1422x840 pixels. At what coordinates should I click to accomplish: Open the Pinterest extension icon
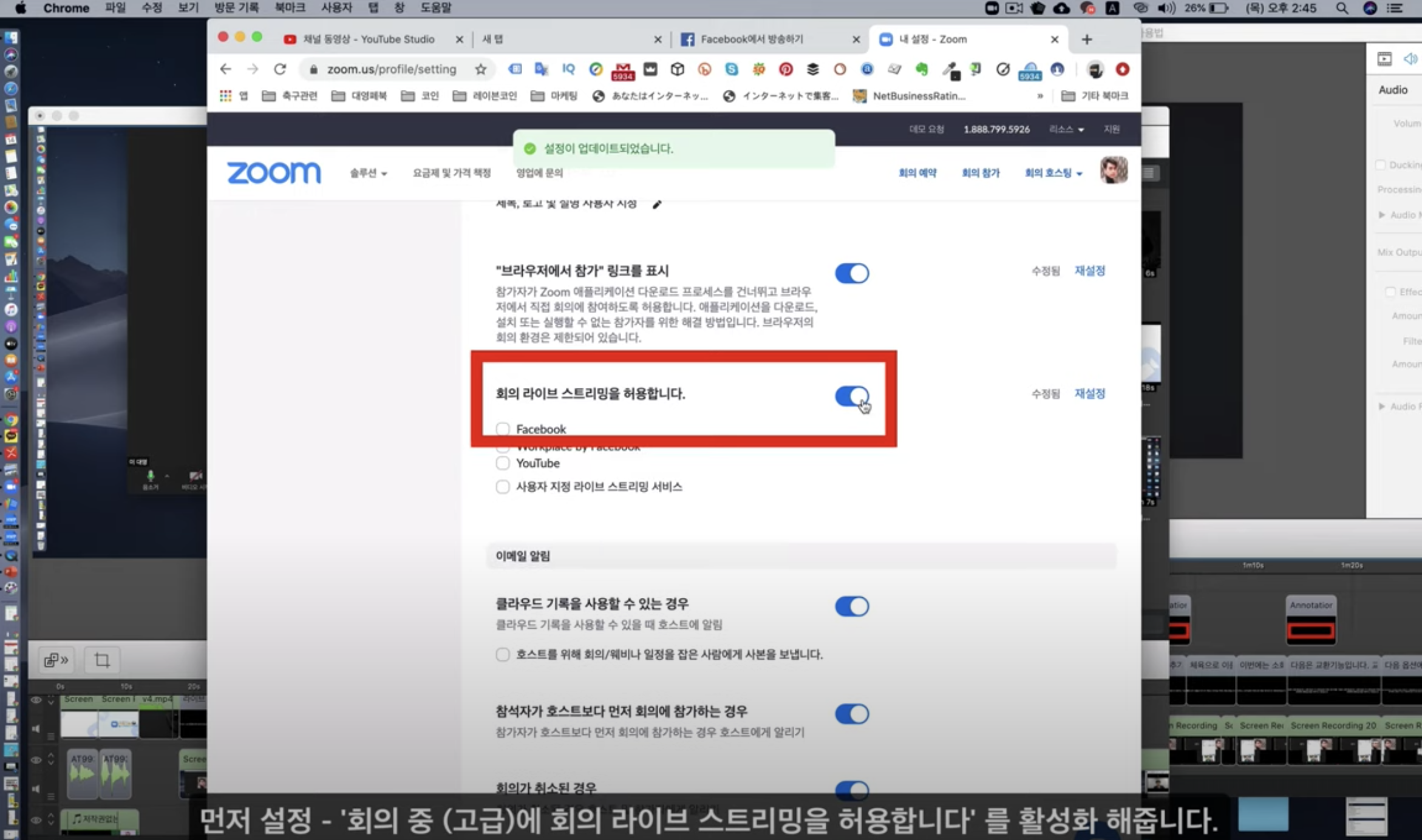(x=786, y=69)
